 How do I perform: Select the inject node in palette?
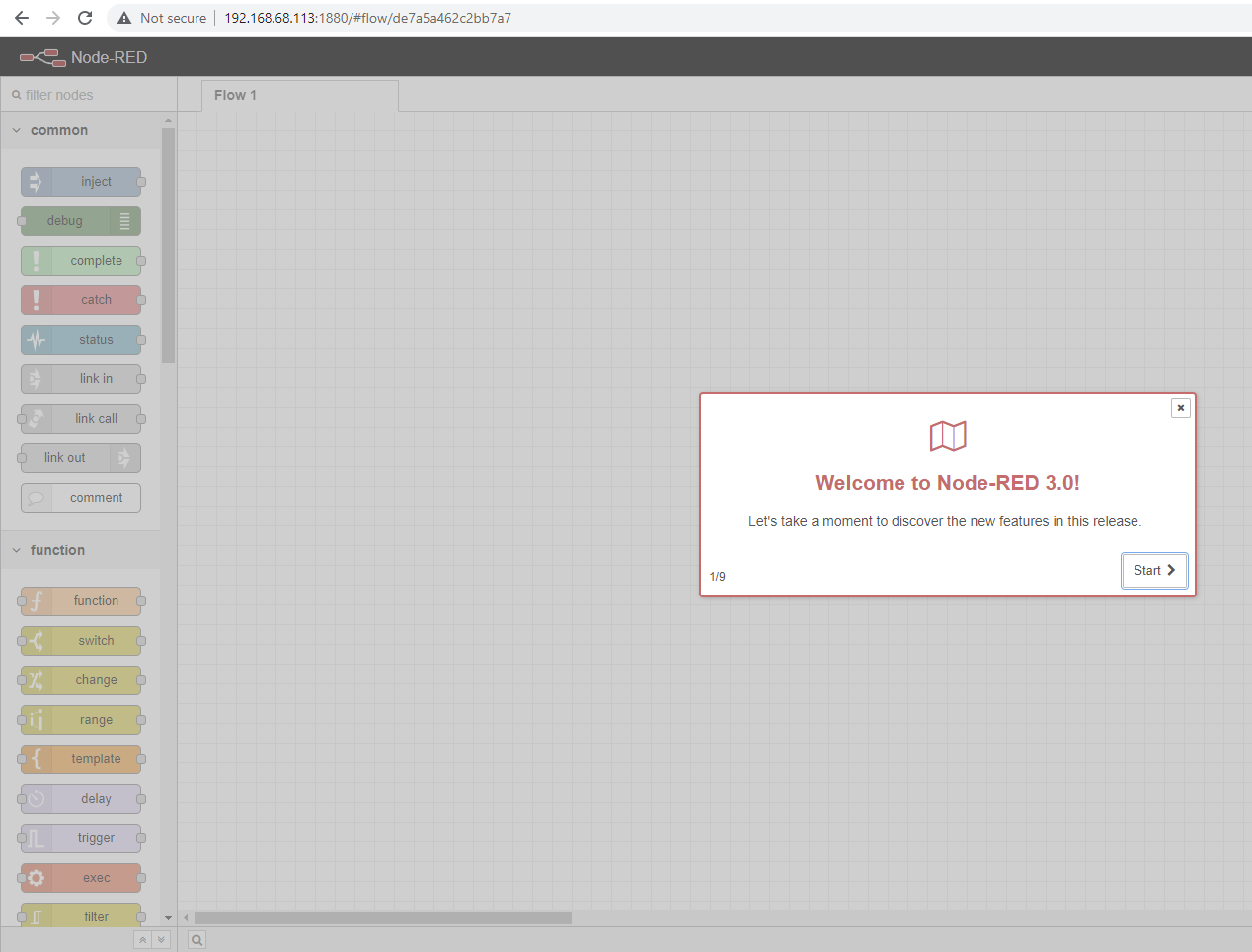(81, 182)
